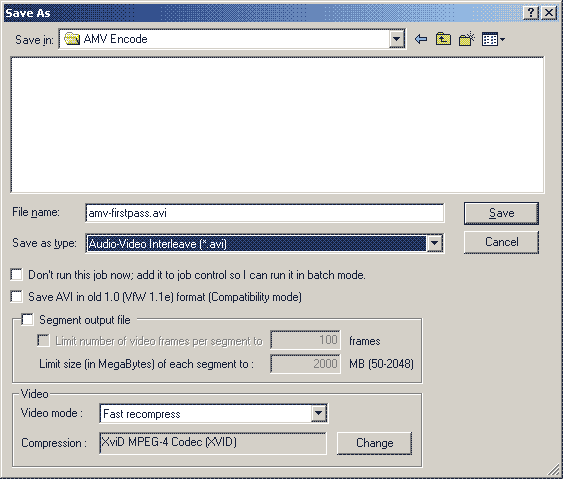Grab the dialog resize grip corner
Screen dimensions: 563x479
point(553,469)
